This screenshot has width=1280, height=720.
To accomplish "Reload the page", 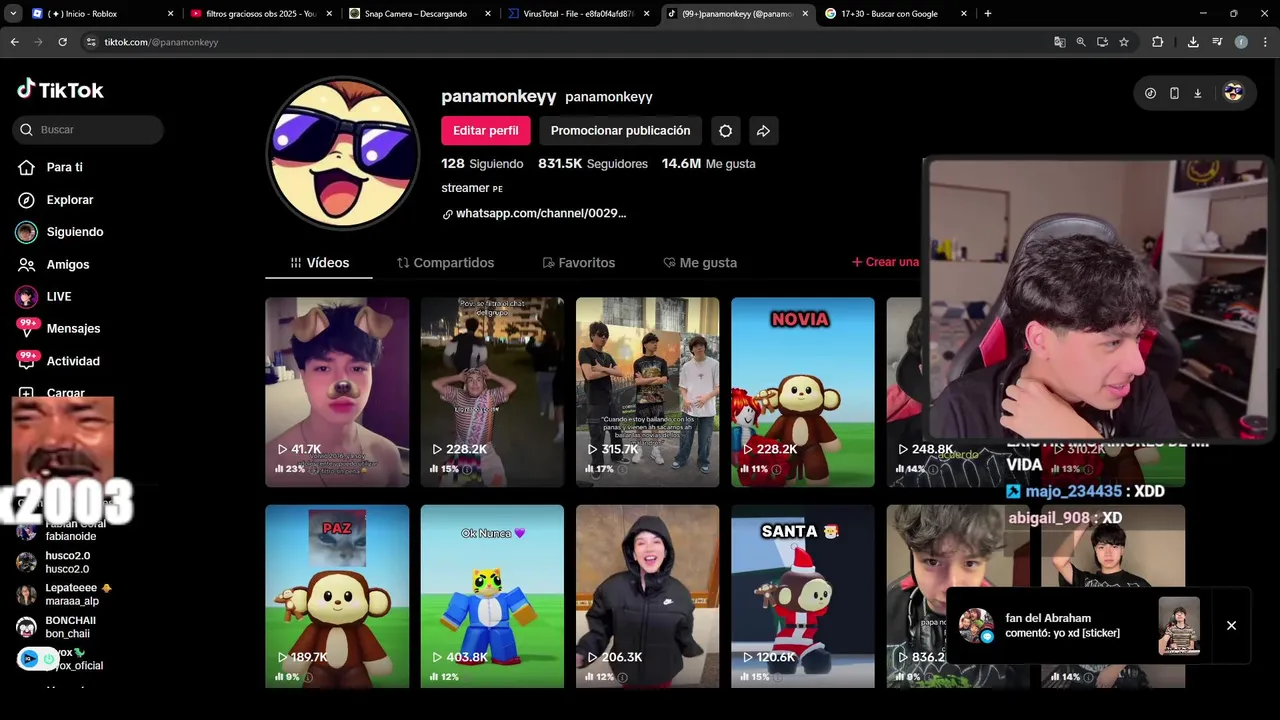I will (x=62, y=42).
